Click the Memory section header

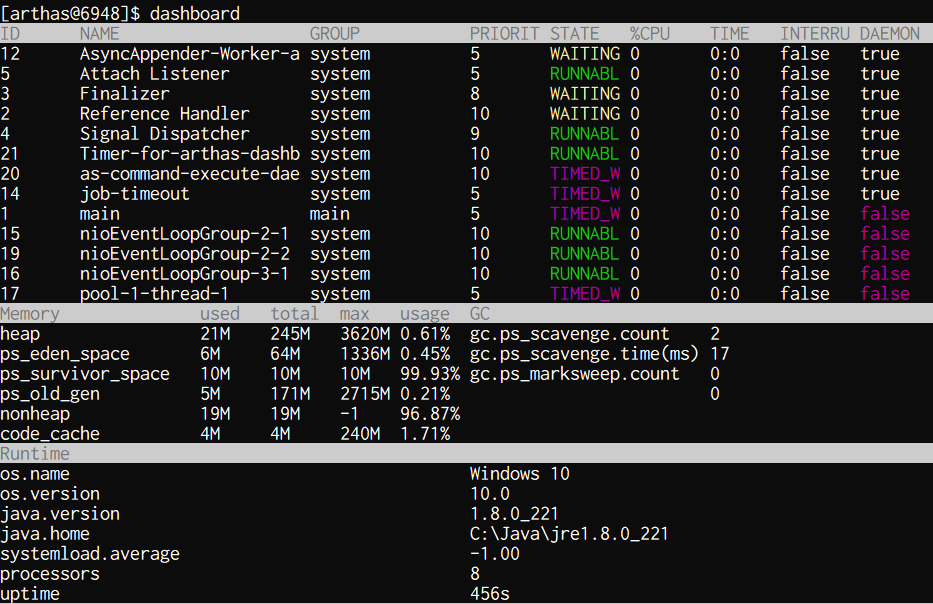30,314
